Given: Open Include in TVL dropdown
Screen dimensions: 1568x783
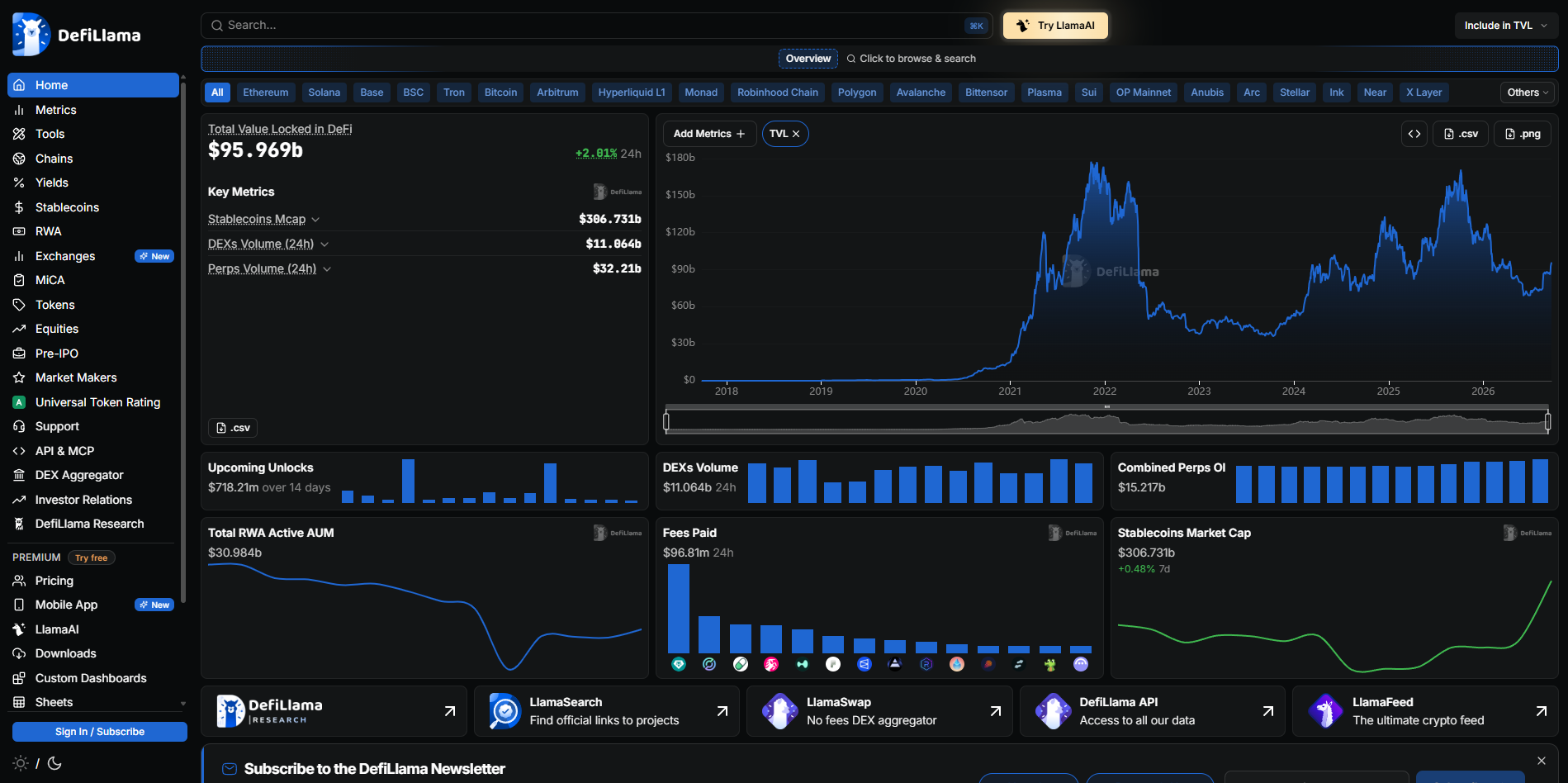Looking at the screenshot, I should pyautogui.click(x=1506, y=26).
